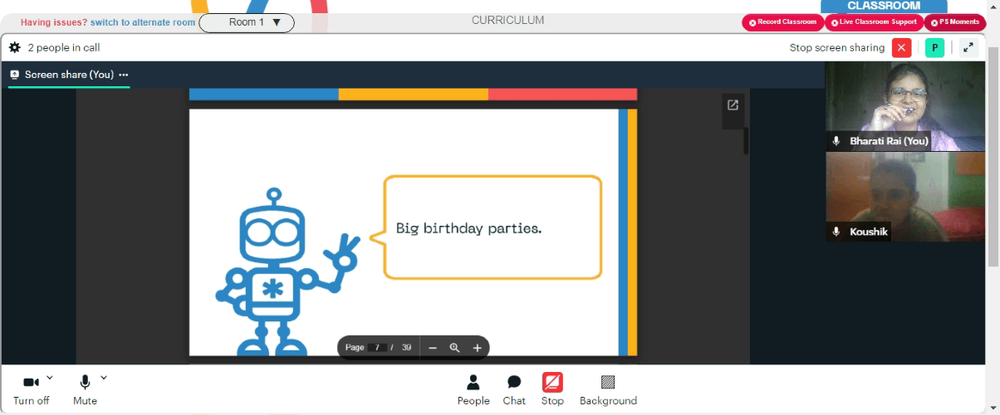
Task: Open the Room 1 dropdown
Action: 247,22
